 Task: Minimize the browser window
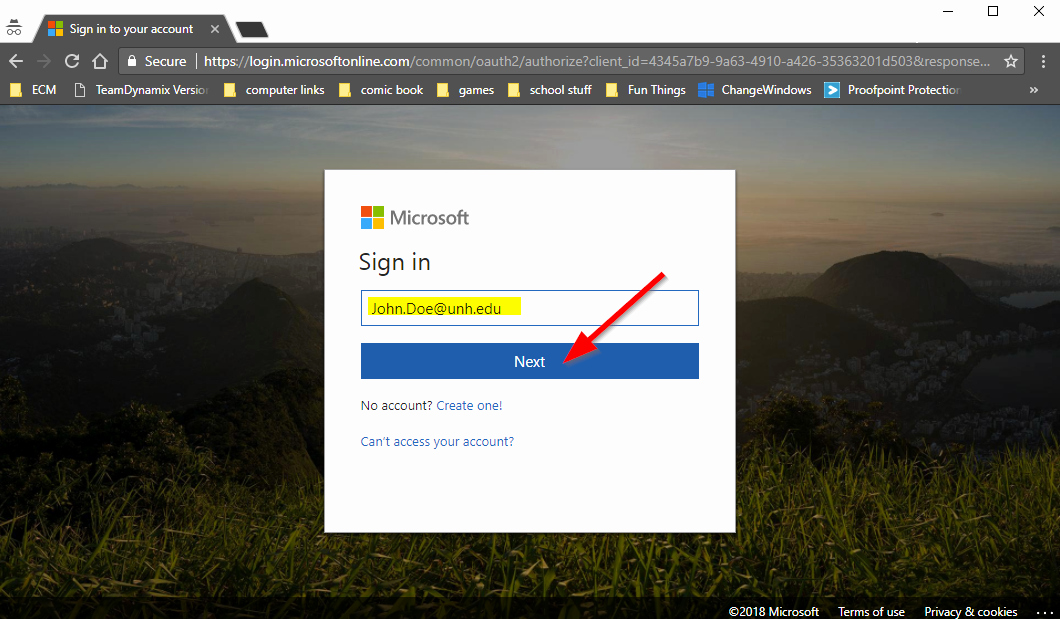coord(948,11)
